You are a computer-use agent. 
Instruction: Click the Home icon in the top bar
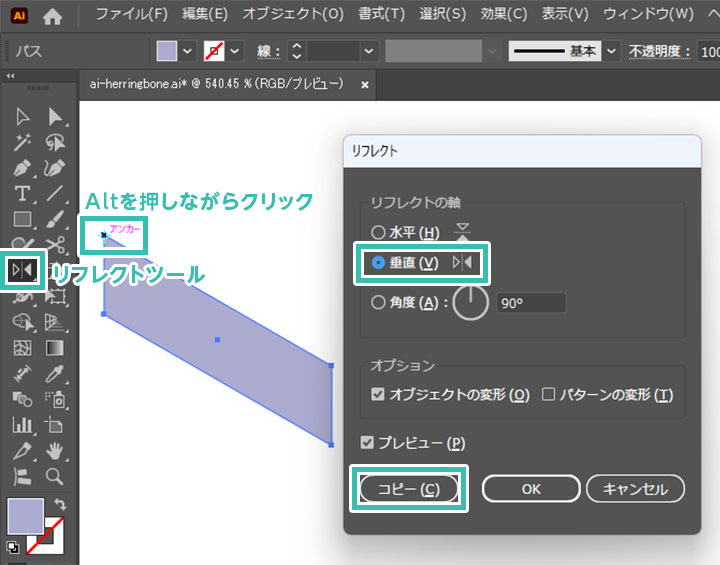[52, 15]
